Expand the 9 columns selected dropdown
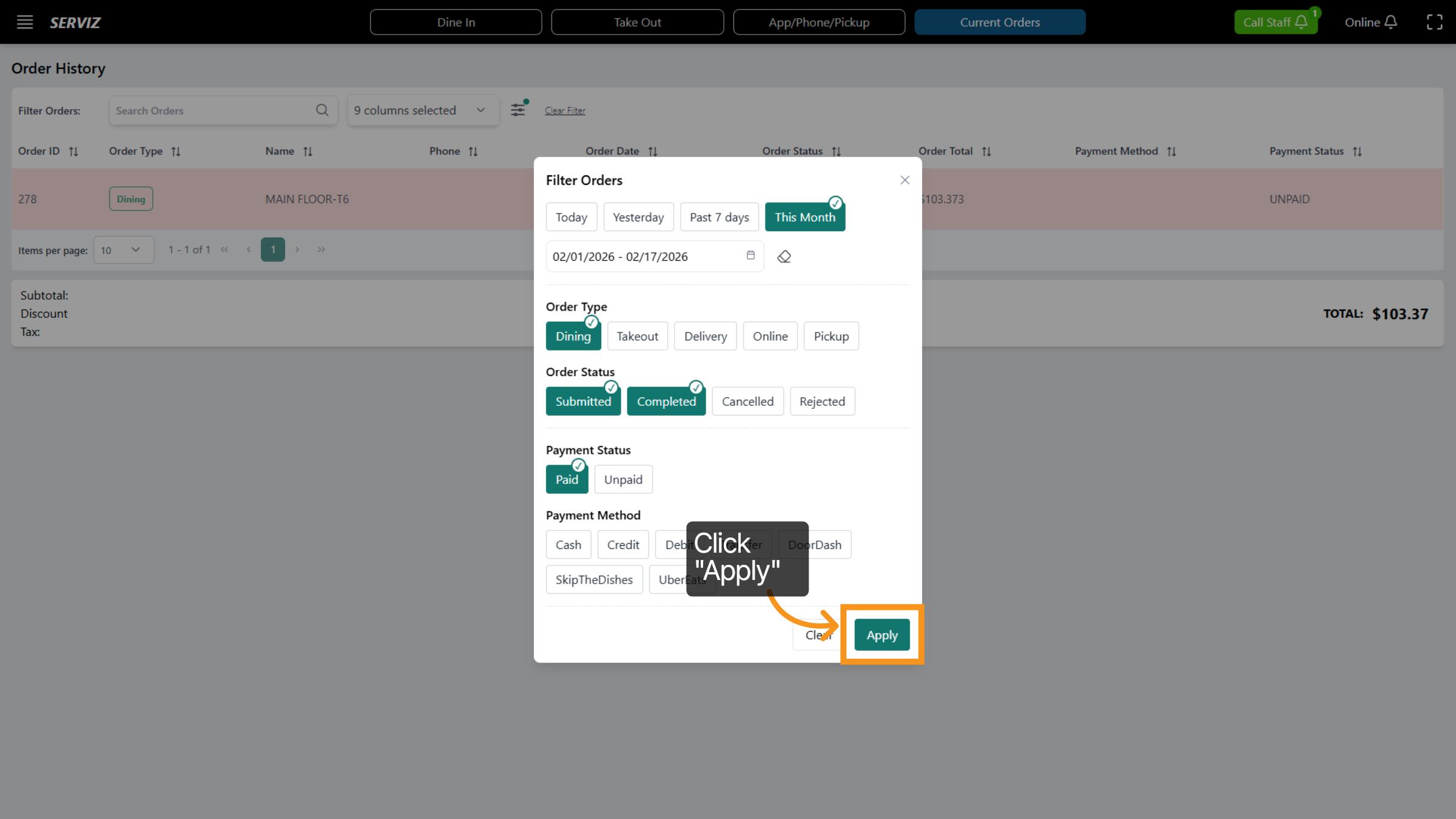 [x=423, y=110]
